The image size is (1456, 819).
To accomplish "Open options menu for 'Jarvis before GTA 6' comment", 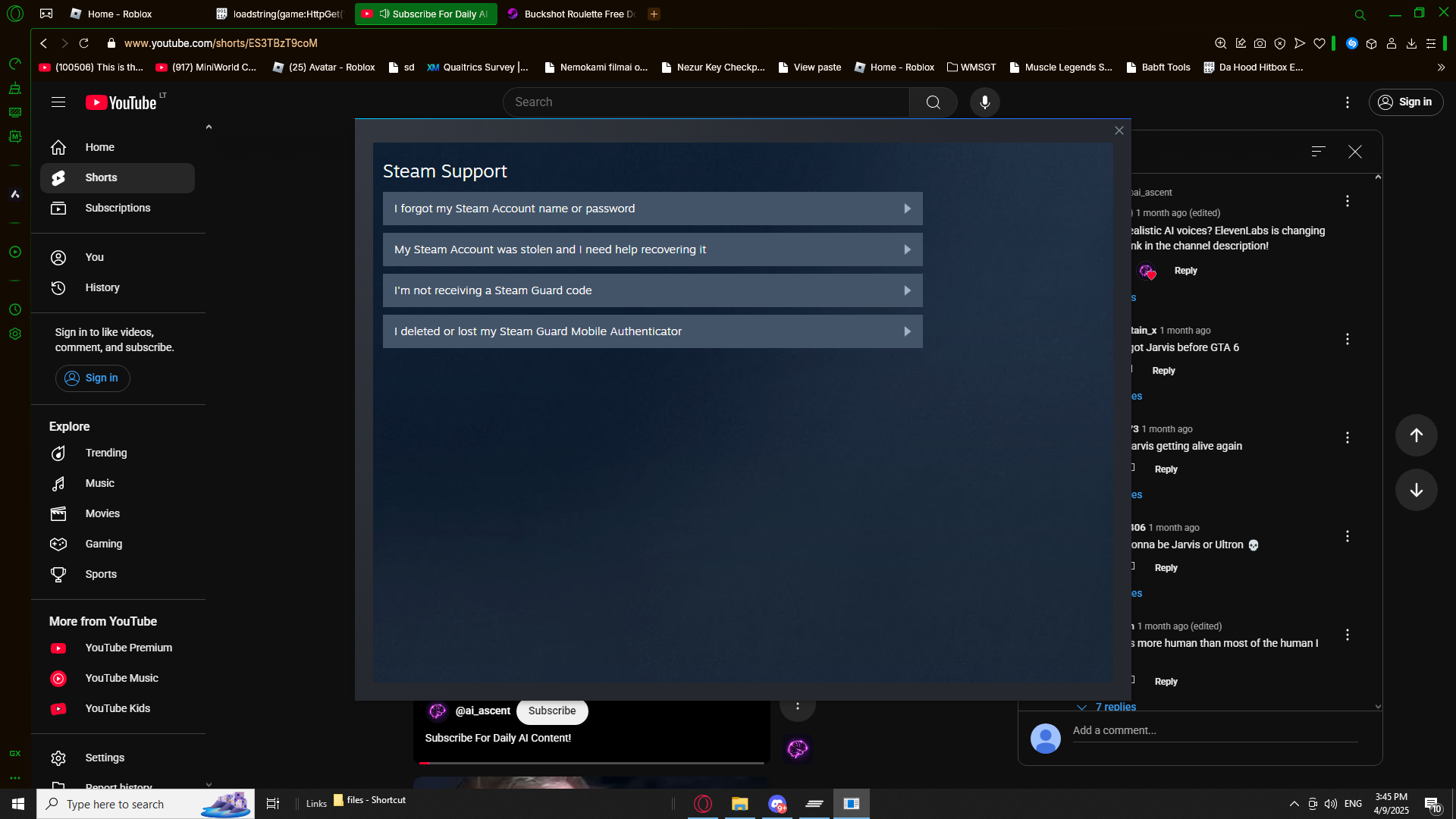I will (x=1348, y=339).
